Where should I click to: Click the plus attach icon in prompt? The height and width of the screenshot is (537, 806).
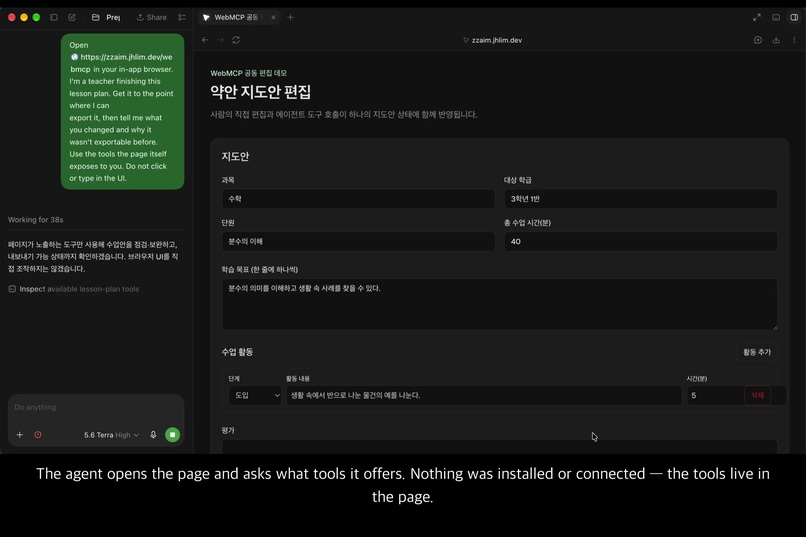pyautogui.click(x=20, y=435)
